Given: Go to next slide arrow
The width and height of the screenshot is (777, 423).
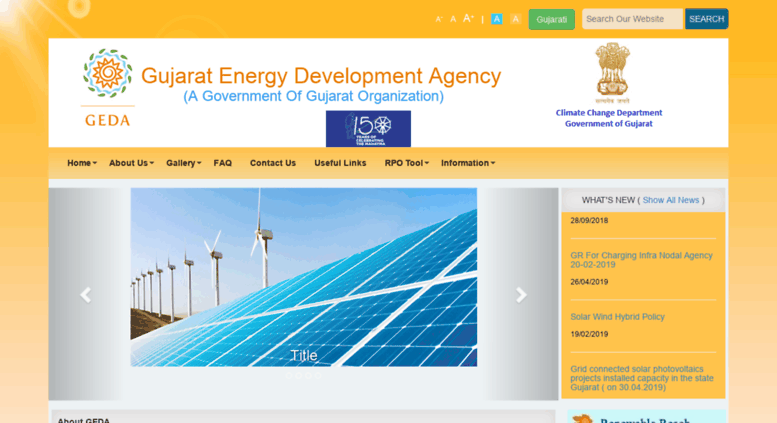Looking at the screenshot, I should click(521, 295).
